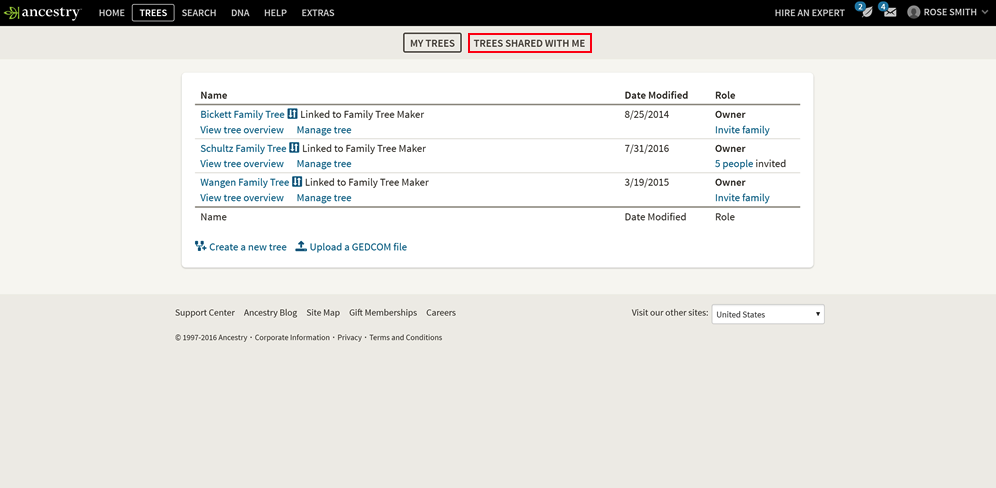Switch to Trees Shared With Me tab
996x488 pixels.
click(x=529, y=43)
